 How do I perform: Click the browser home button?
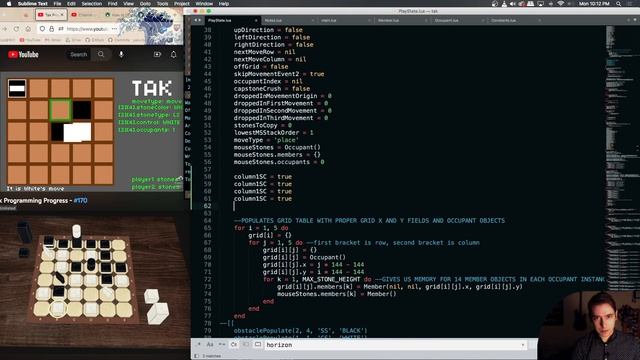coord(28,29)
